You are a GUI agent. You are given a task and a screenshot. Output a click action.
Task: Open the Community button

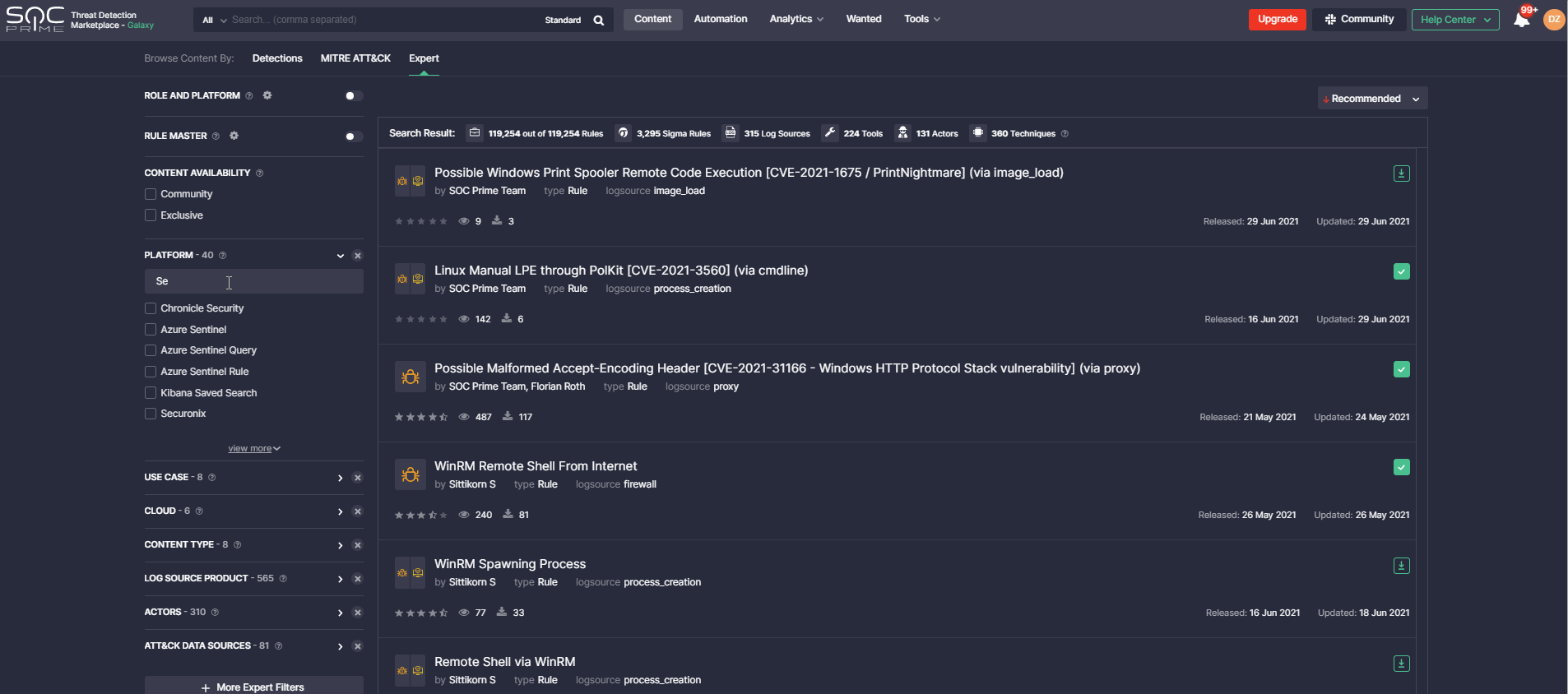click(x=1359, y=20)
